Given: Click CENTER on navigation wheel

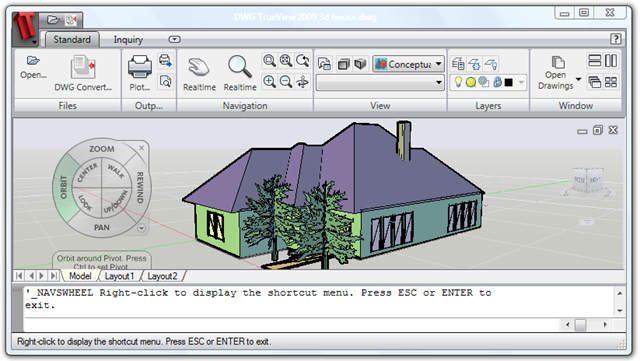Looking at the screenshot, I should [88, 173].
